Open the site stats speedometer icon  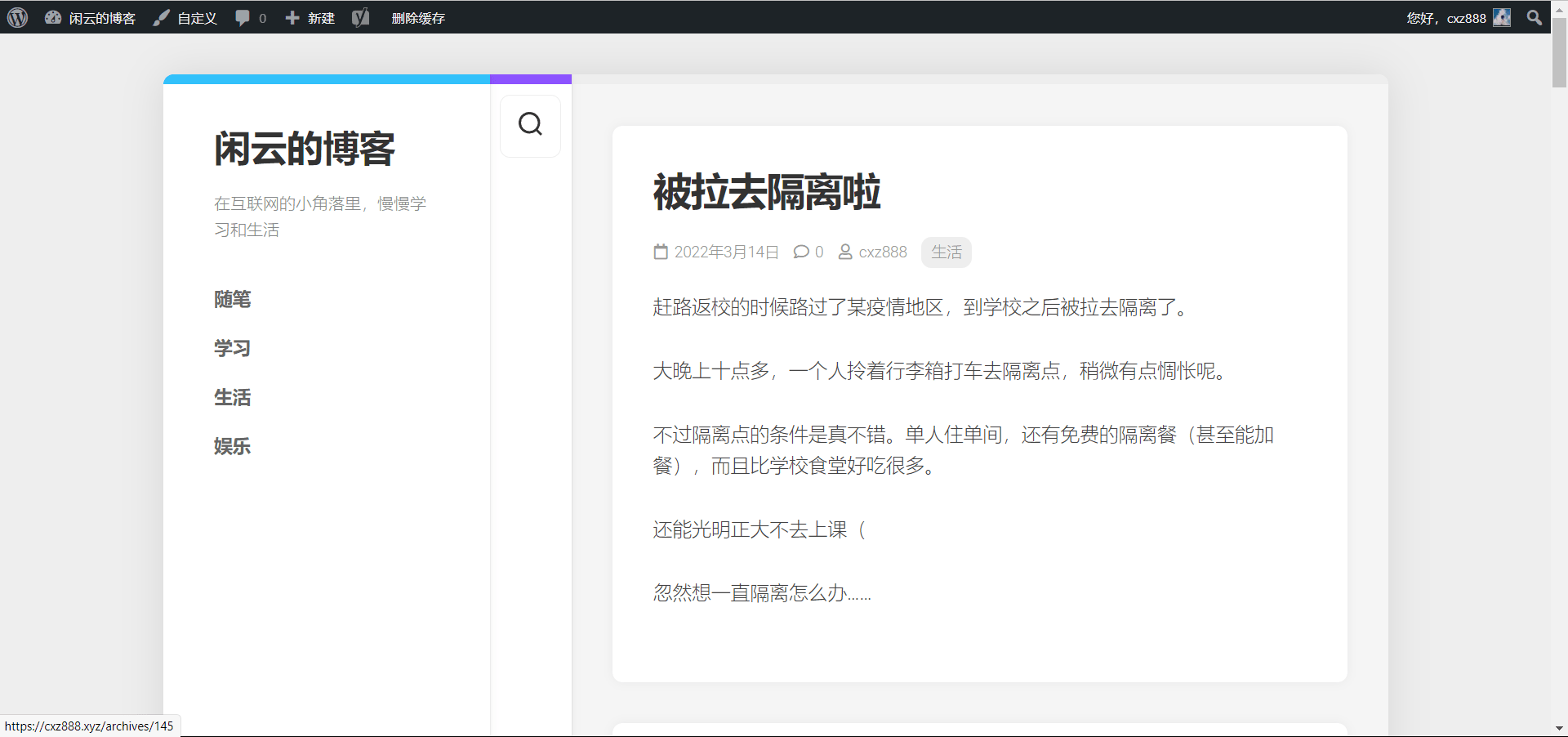[x=52, y=17]
